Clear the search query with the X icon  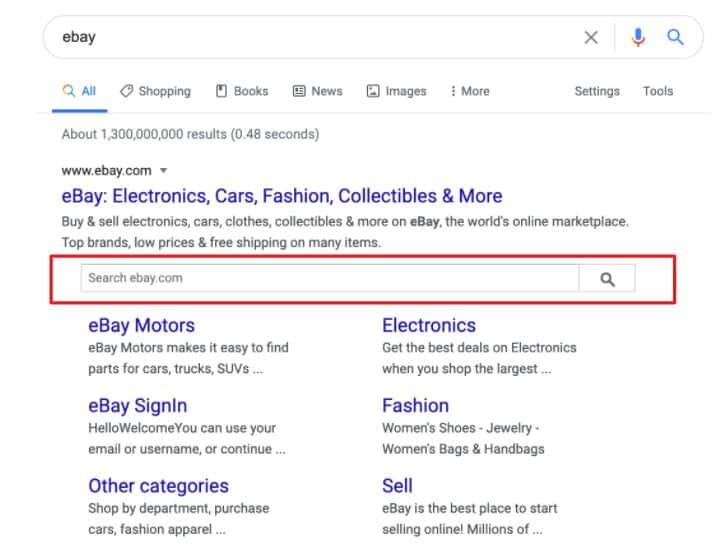click(591, 37)
